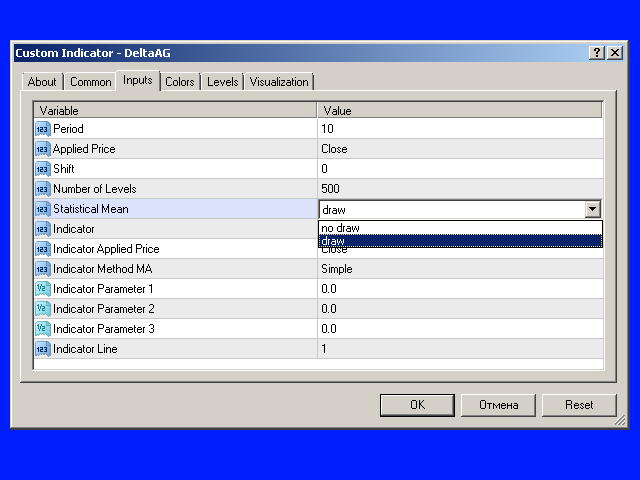Switch to the Colors tab
Viewport: 640px width, 480px height.
click(180, 82)
